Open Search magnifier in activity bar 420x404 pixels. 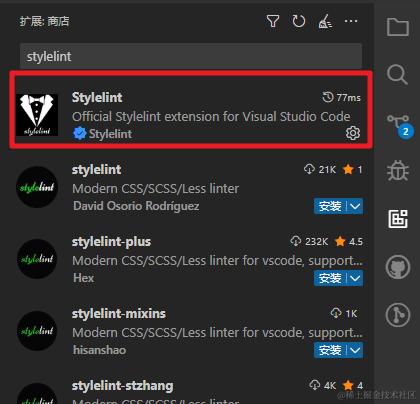click(x=397, y=74)
